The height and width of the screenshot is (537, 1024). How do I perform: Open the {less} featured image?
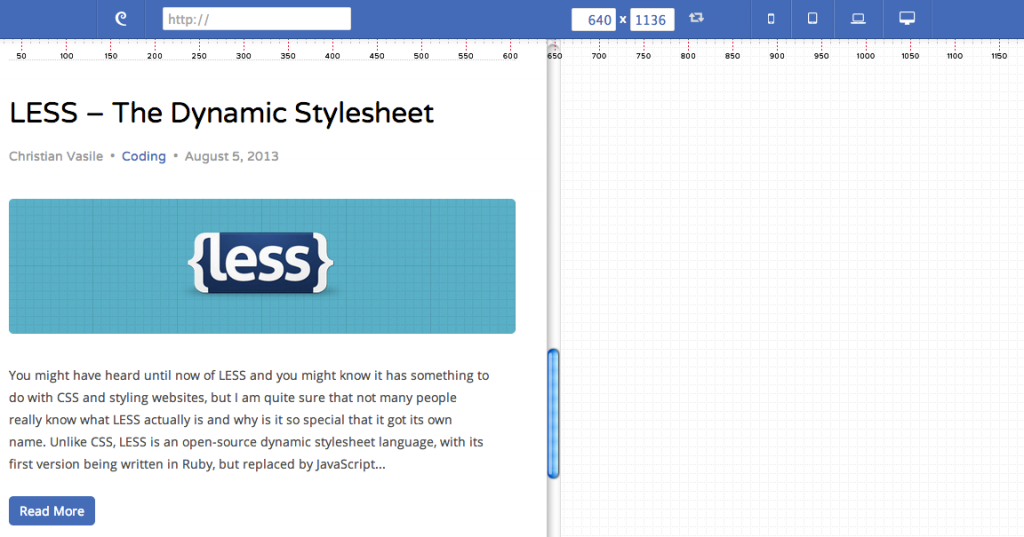262,267
